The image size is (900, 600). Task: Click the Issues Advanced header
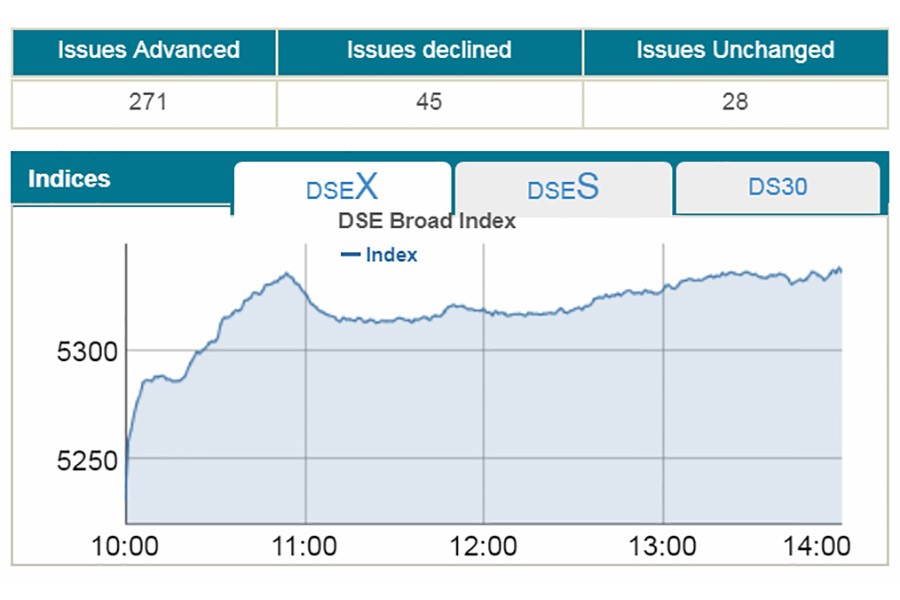[148, 51]
